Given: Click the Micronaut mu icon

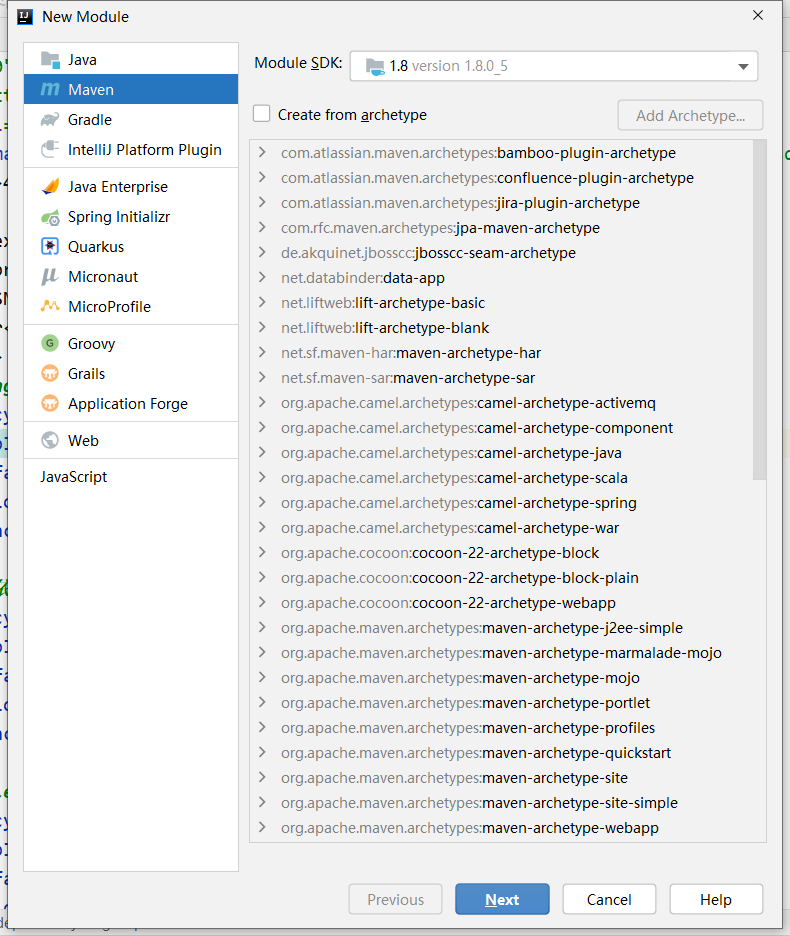Looking at the screenshot, I should (50, 276).
